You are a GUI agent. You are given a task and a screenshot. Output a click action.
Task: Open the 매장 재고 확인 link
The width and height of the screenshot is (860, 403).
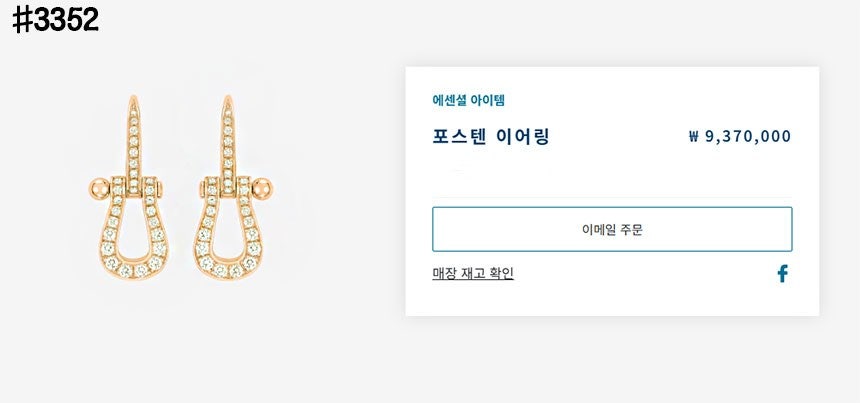(473, 273)
